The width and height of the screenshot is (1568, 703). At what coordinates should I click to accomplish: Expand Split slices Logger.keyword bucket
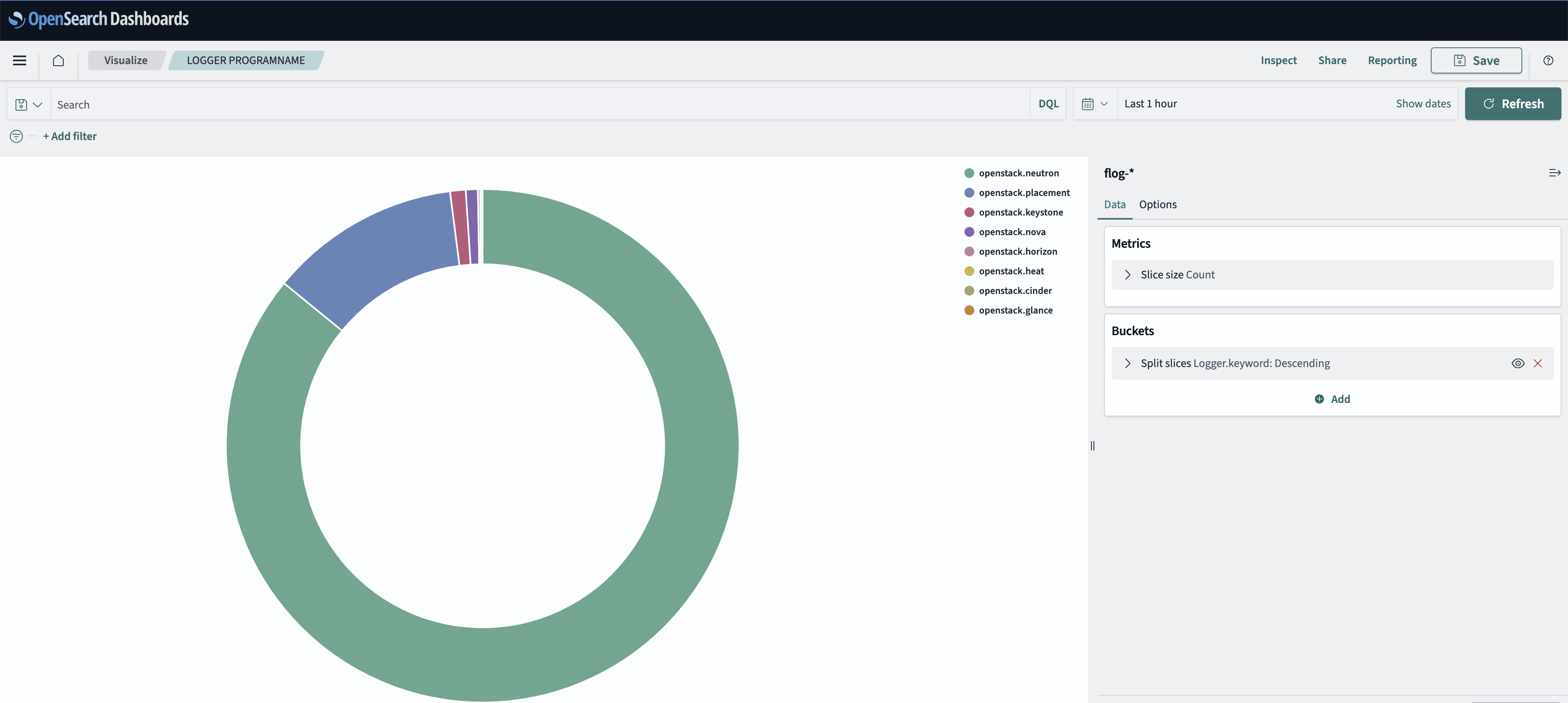pos(1127,363)
